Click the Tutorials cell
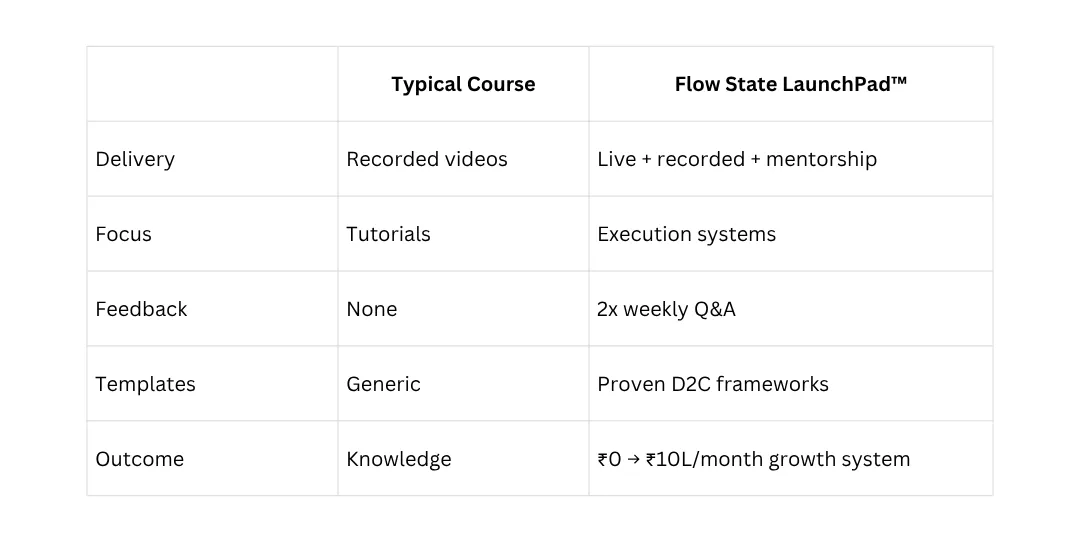The width and height of the screenshot is (1080, 554). pos(464,234)
